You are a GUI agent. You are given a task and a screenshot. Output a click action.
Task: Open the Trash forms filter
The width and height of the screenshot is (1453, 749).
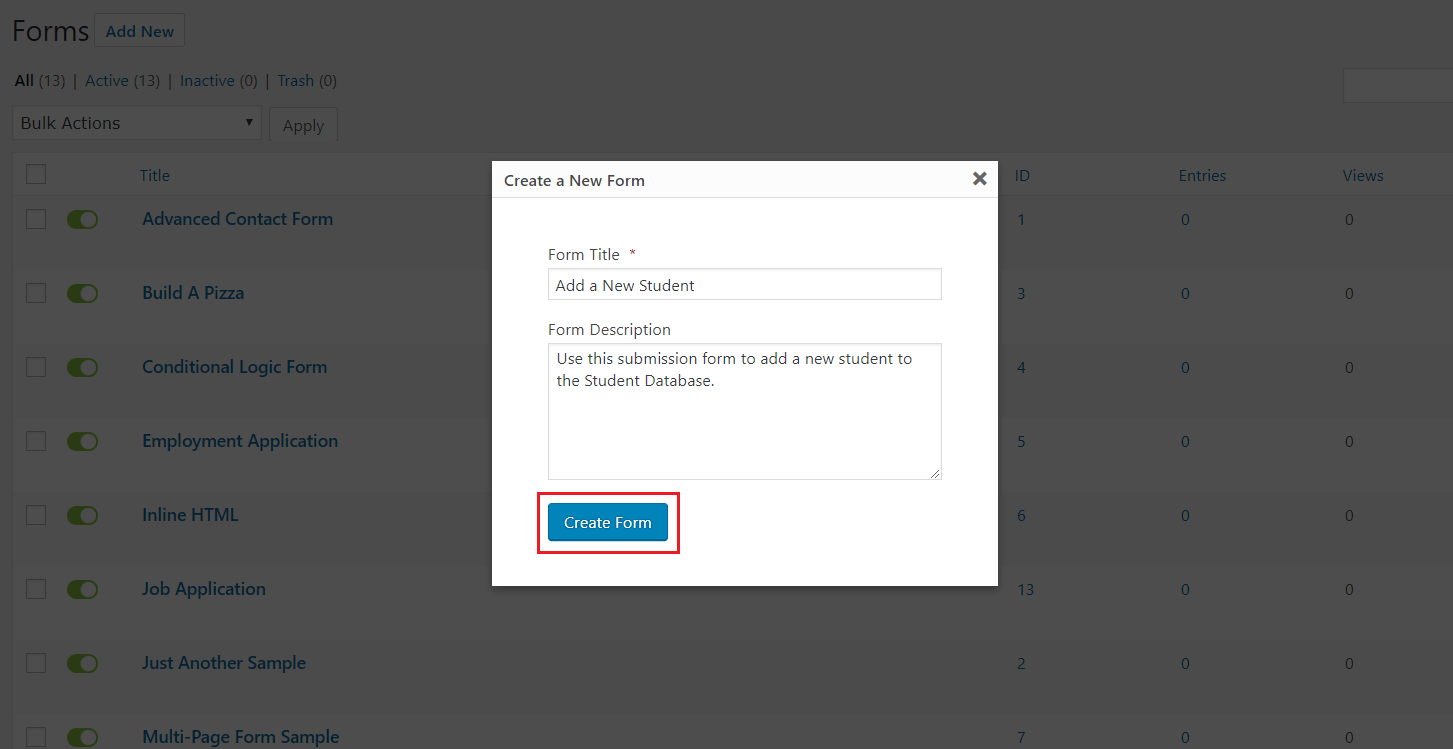[295, 80]
